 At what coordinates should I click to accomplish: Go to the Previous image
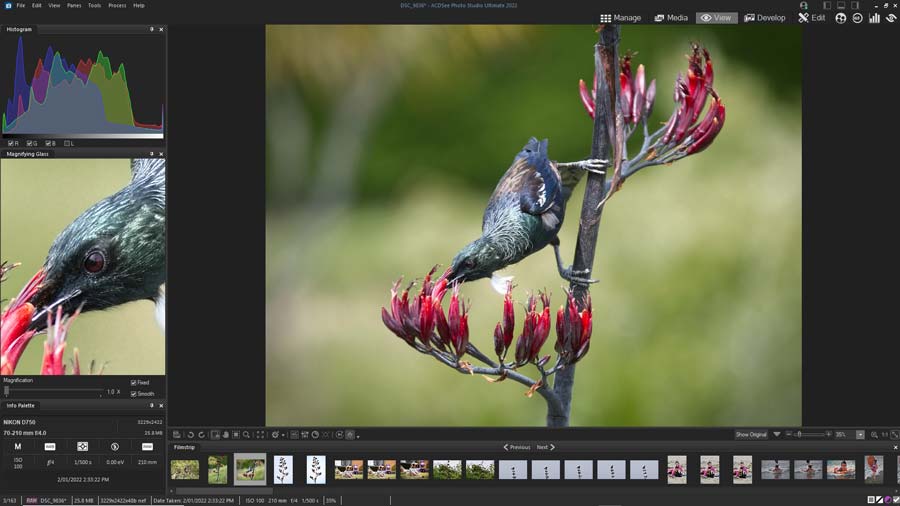tap(517, 447)
